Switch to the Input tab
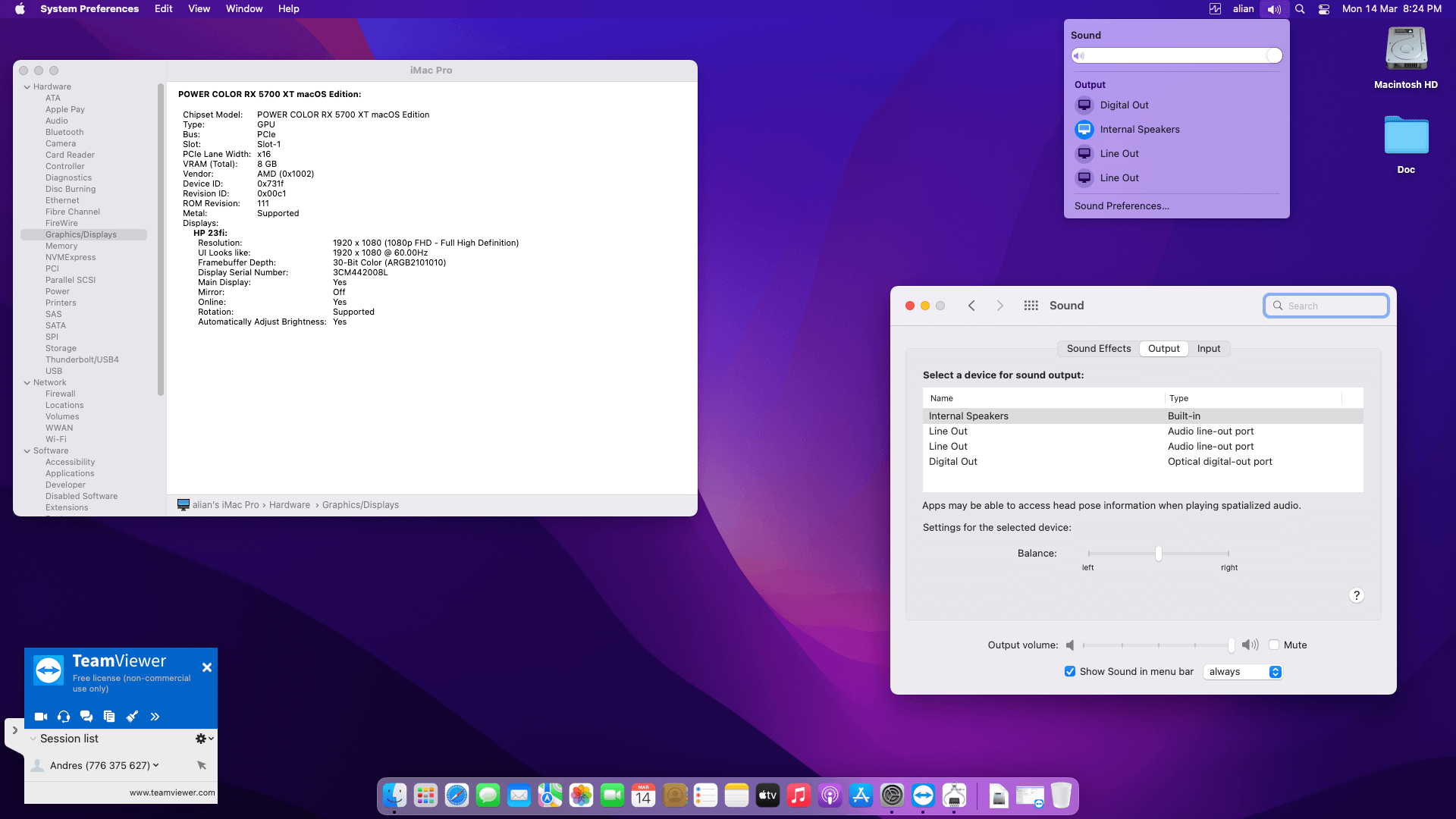Viewport: 1456px width, 819px height. coord(1209,349)
